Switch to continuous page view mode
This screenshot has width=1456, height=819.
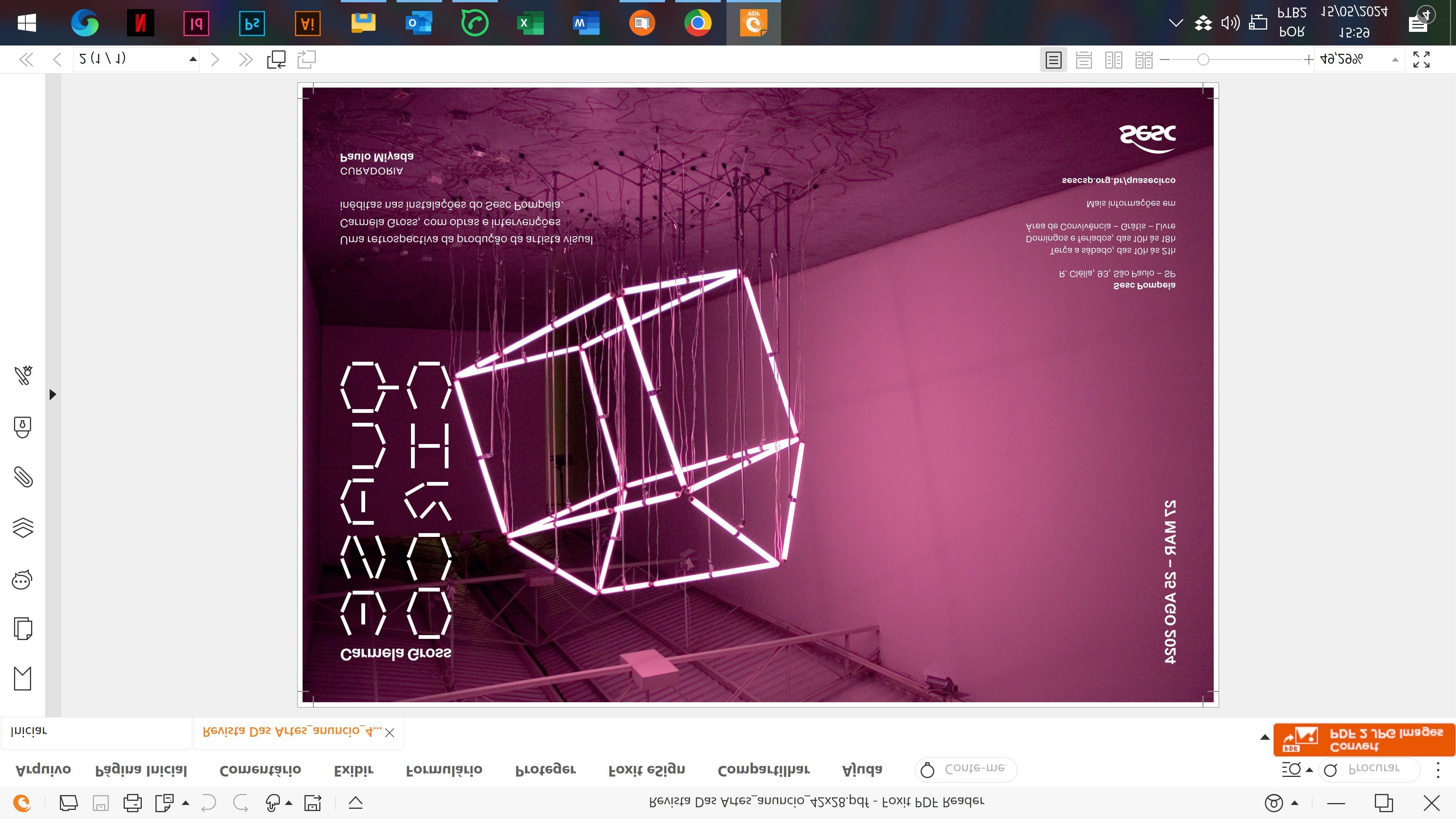[1084, 60]
